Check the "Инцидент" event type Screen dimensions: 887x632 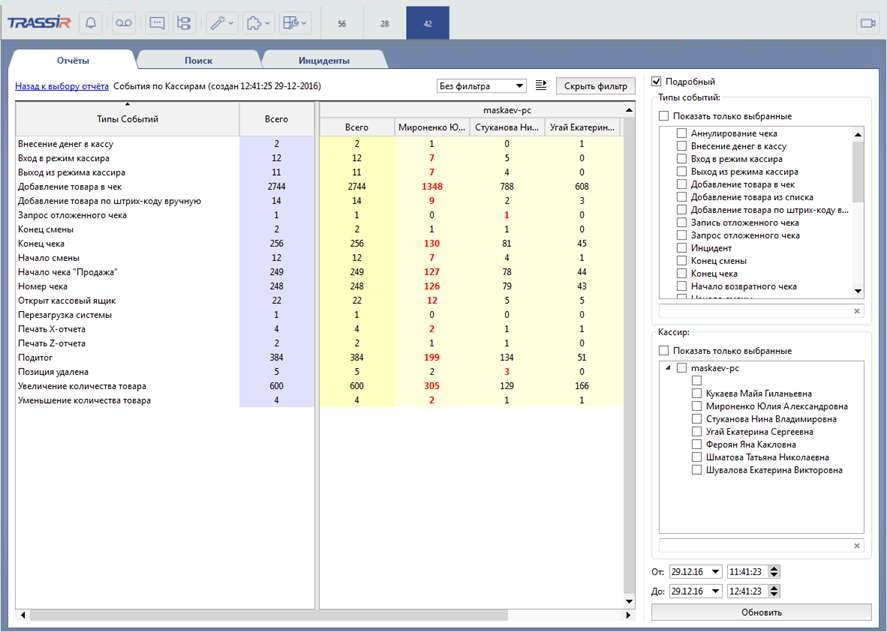(x=681, y=247)
